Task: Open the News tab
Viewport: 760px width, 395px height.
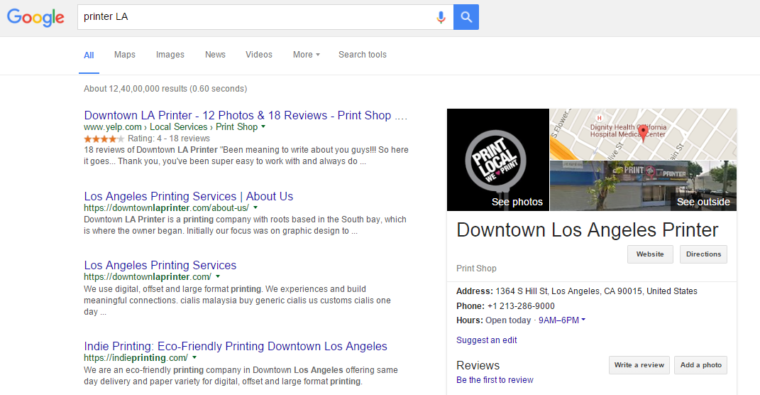Action: [x=215, y=55]
